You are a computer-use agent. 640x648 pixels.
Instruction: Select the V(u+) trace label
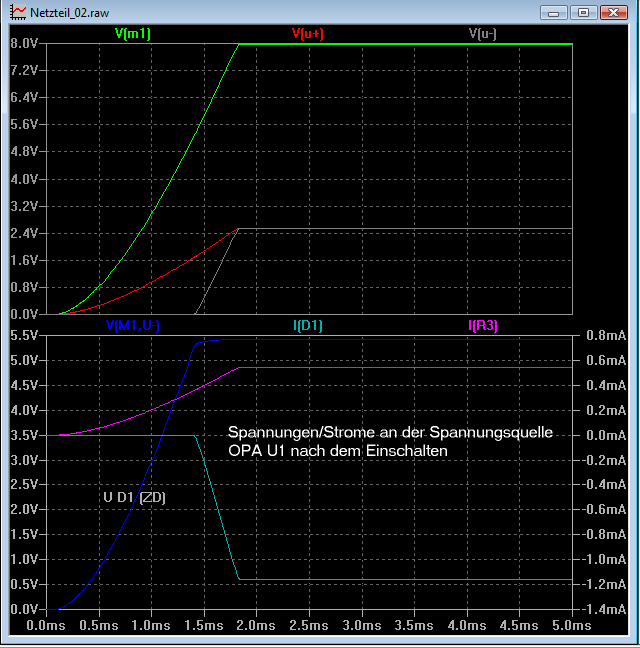(x=307, y=33)
